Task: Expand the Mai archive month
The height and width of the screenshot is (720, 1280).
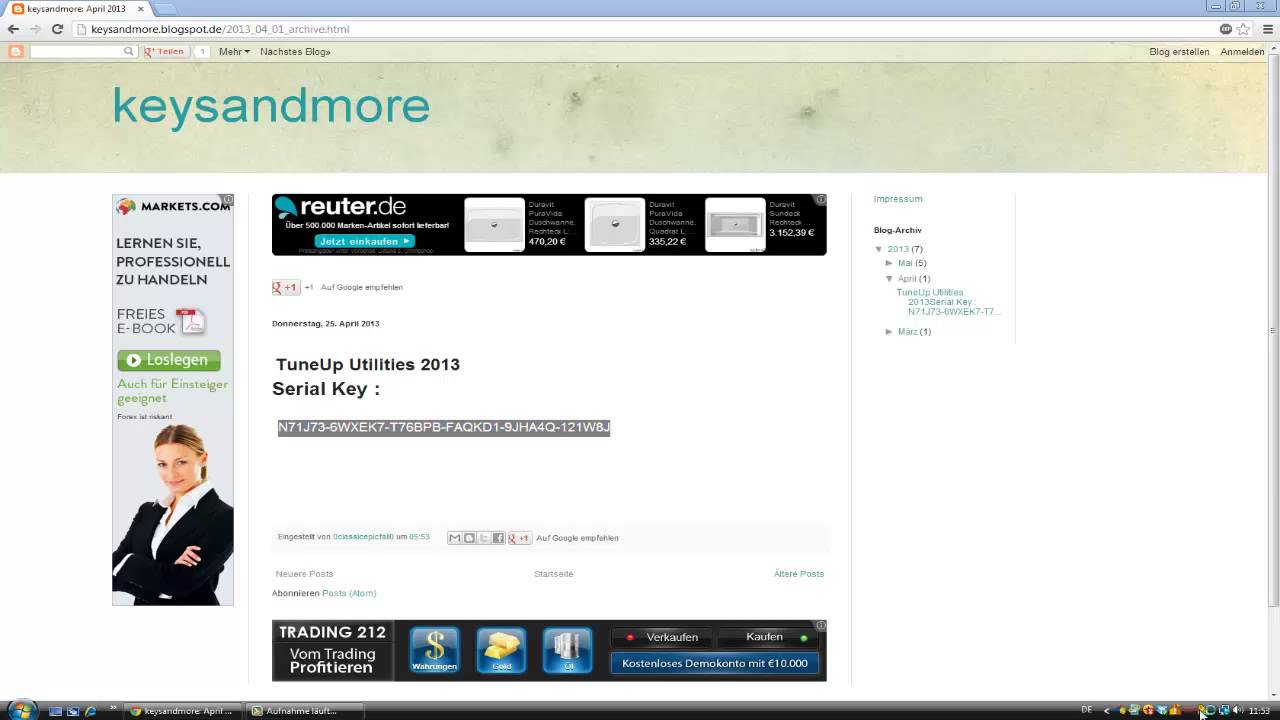Action: pyautogui.click(x=890, y=263)
